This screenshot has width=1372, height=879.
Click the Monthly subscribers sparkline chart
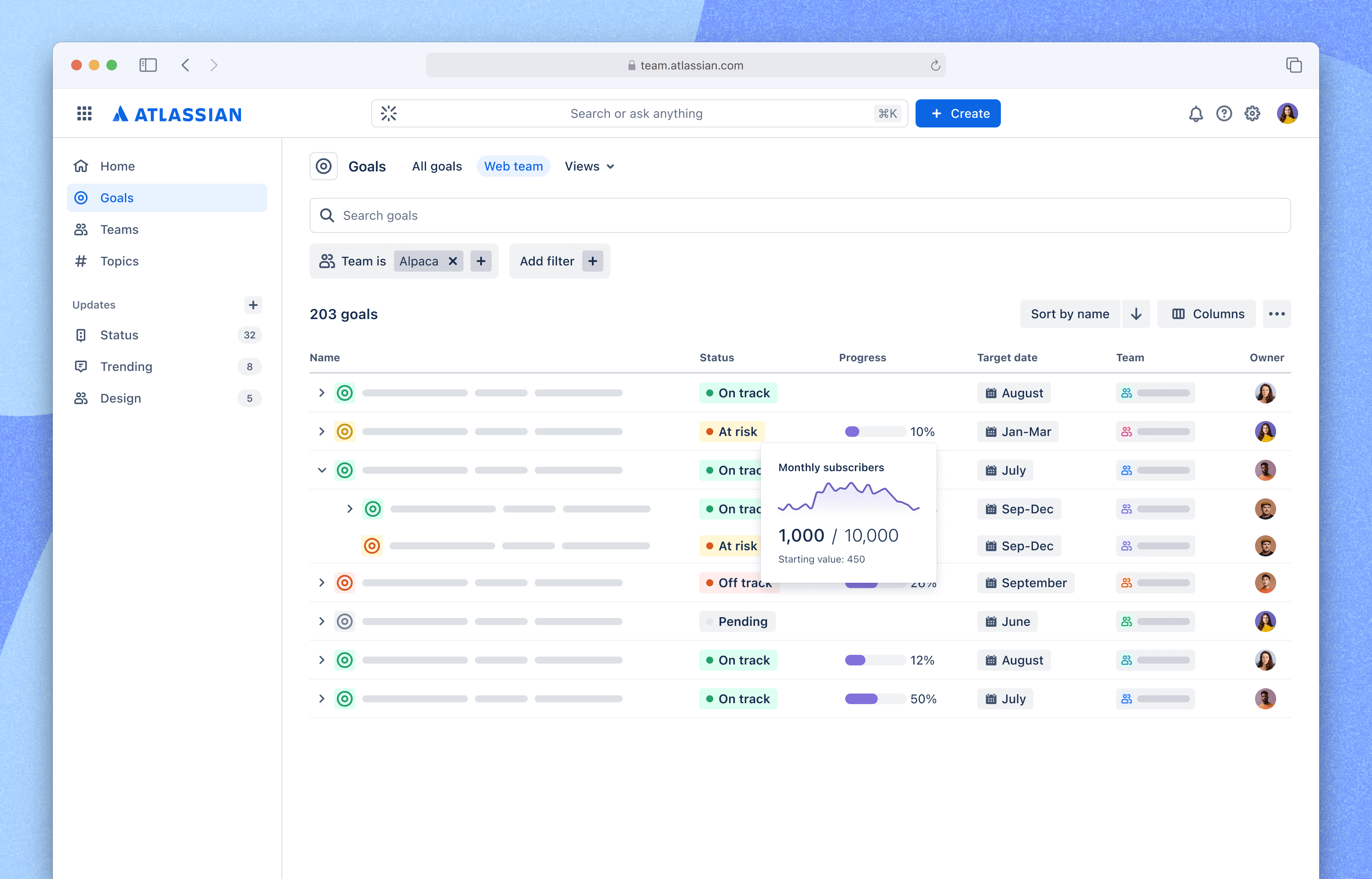[848, 497]
